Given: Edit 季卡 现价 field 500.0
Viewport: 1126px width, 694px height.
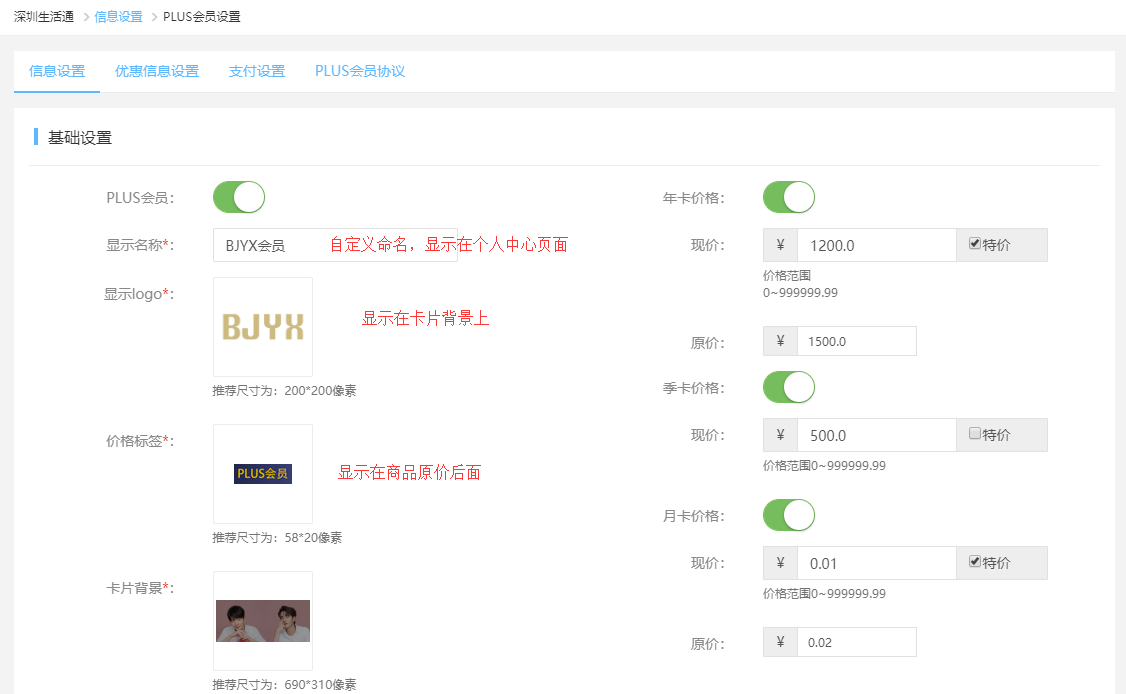Looking at the screenshot, I should pyautogui.click(x=876, y=435).
